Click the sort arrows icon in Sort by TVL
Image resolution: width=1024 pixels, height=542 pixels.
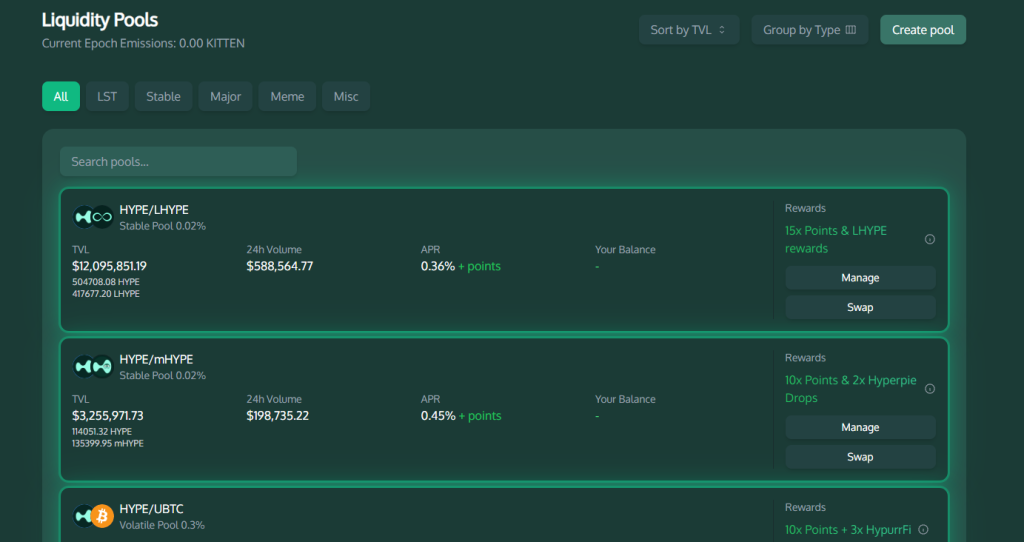pyautogui.click(x=722, y=30)
